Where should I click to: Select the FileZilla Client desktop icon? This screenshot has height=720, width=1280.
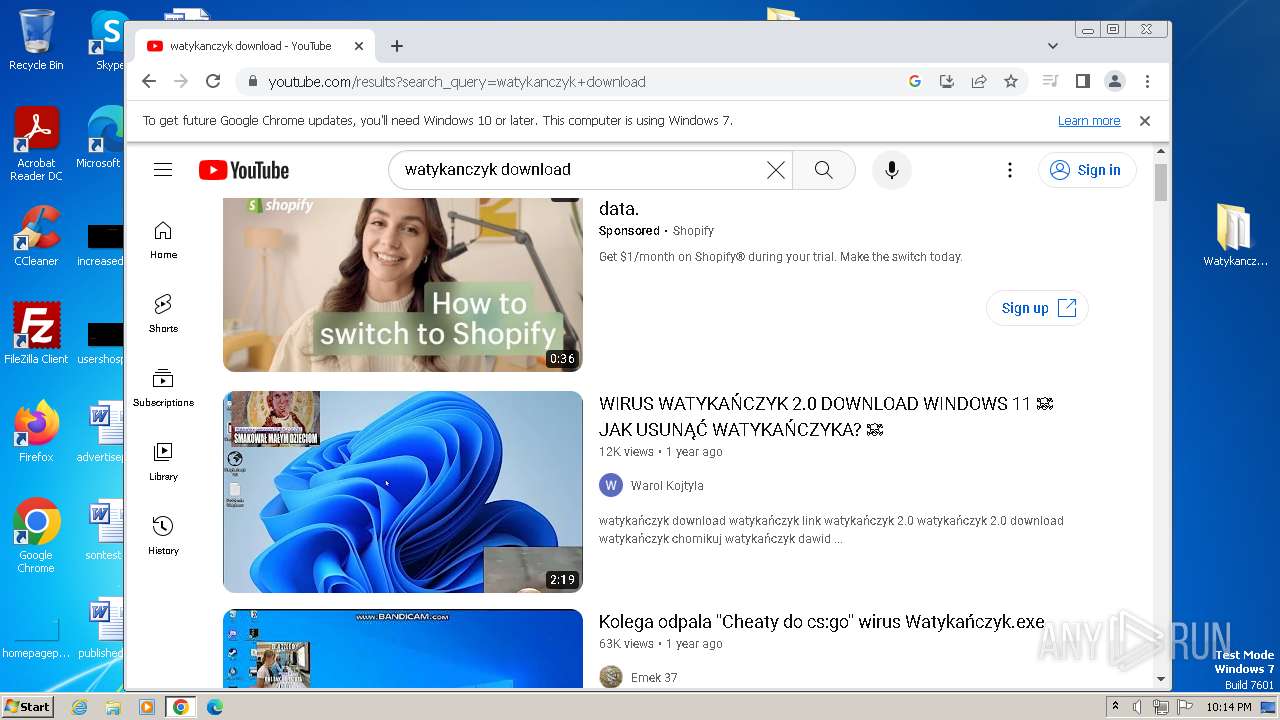point(36,333)
